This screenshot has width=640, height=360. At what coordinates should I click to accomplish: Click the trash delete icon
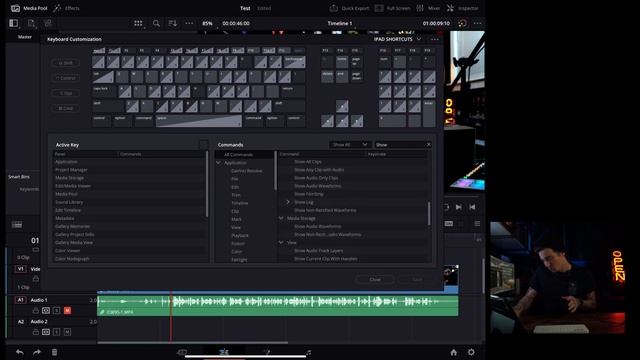coord(54,352)
